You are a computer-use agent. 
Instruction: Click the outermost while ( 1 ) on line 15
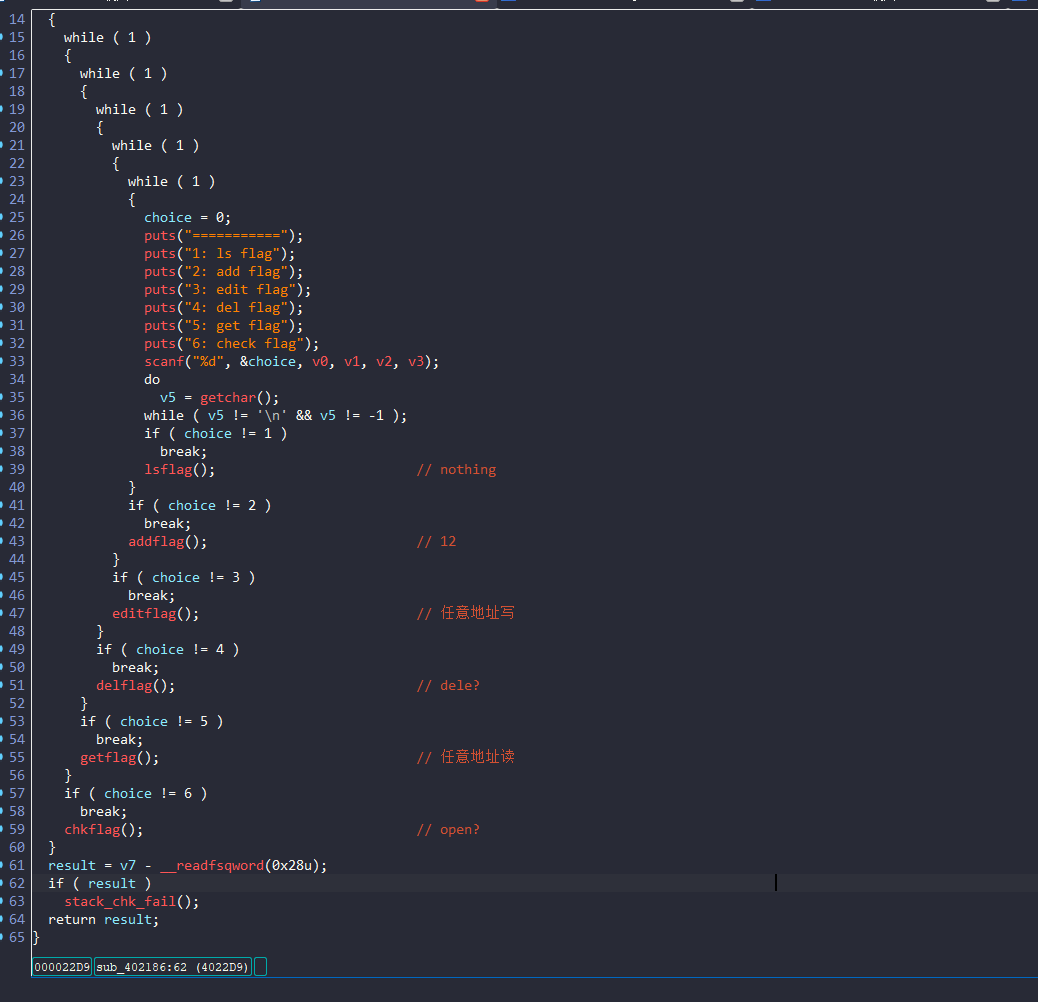[x=108, y=38]
